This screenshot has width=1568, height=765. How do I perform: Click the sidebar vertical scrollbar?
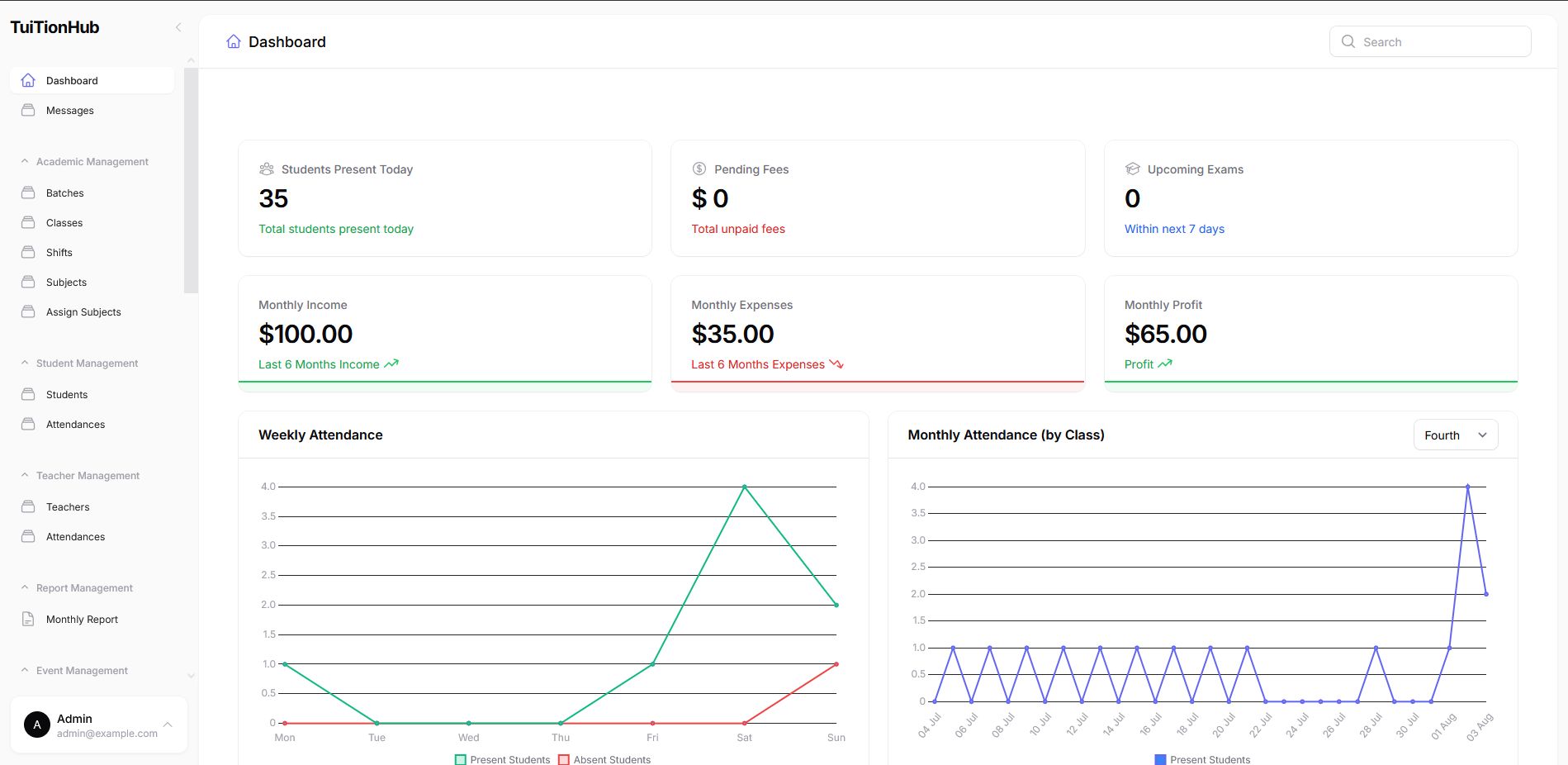pyautogui.click(x=191, y=182)
